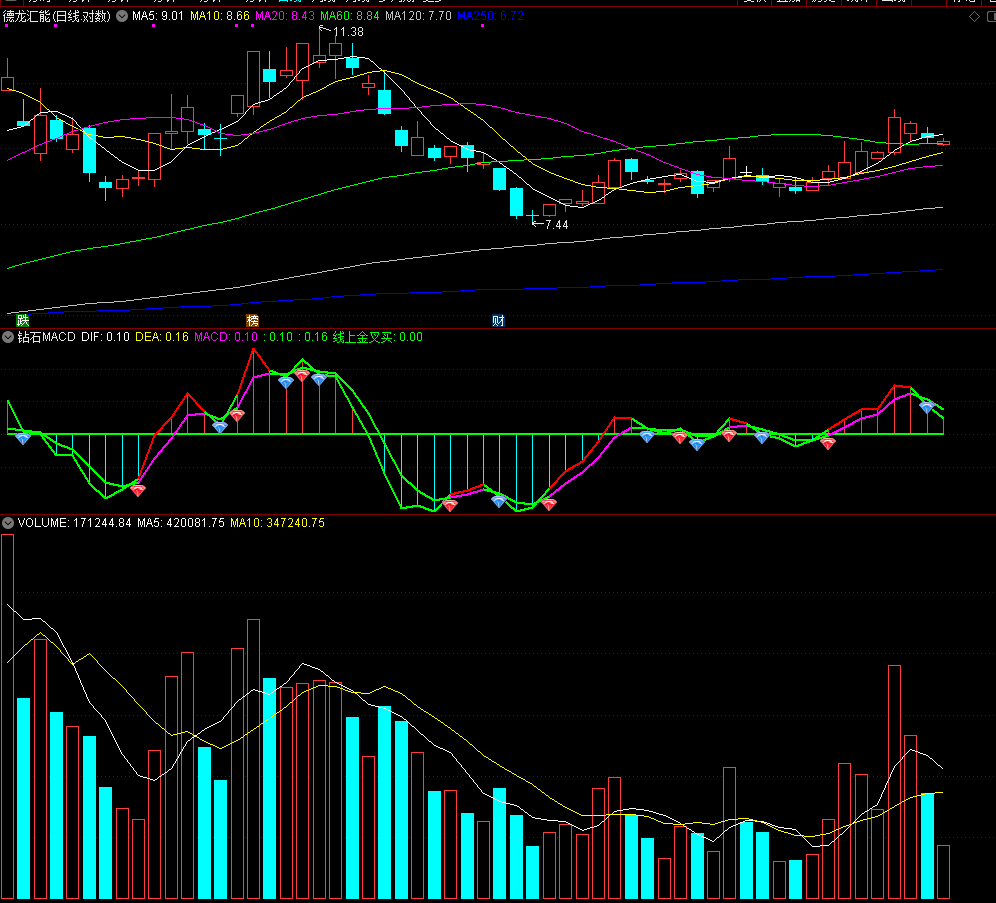Click the leftmost blue diamond MACD signal

[23, 438]
